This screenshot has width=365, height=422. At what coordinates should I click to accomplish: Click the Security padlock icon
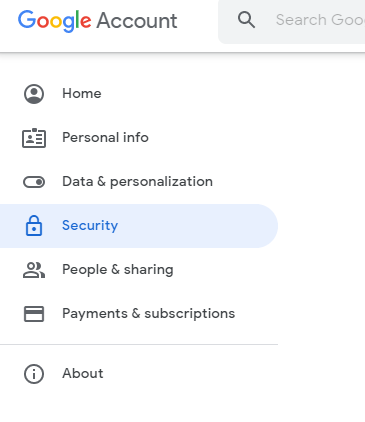pos(34,226)
